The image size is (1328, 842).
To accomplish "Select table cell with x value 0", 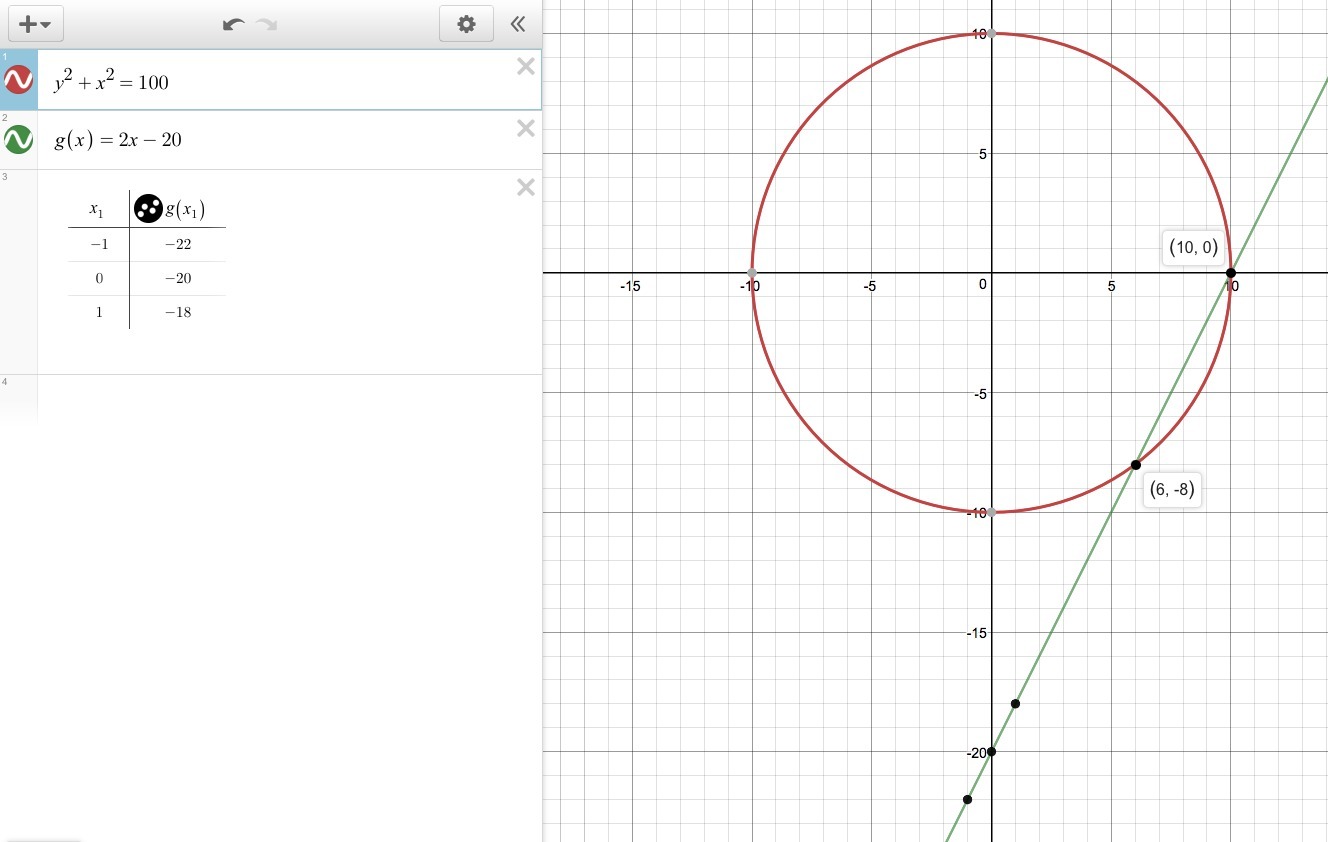I will [x=98, y=278].
